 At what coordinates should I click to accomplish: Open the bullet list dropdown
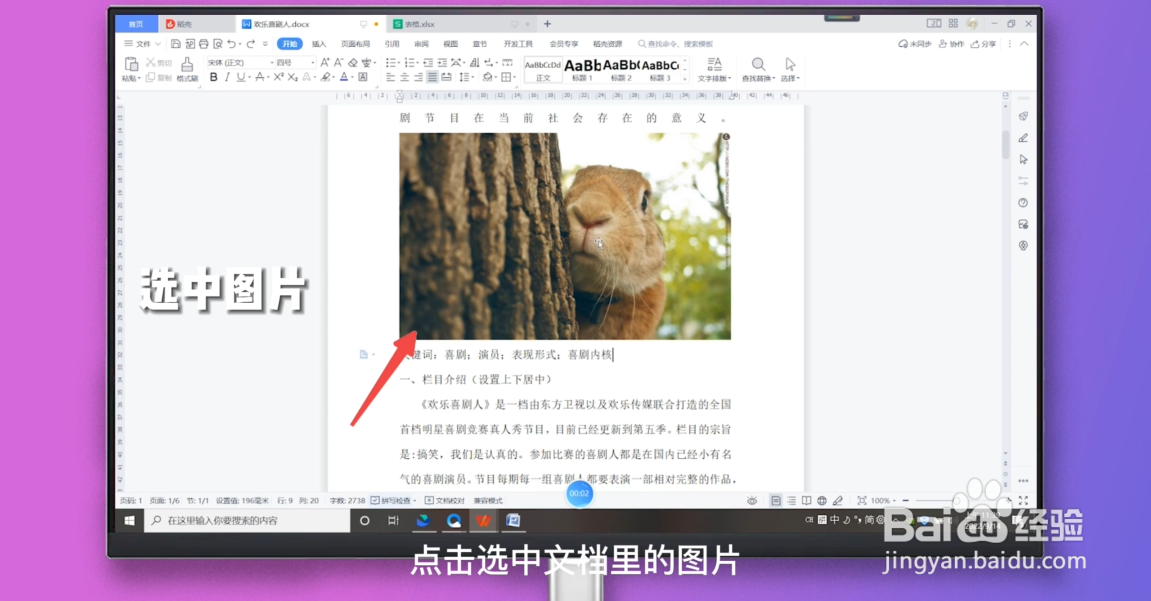click(x=399, y=62)
